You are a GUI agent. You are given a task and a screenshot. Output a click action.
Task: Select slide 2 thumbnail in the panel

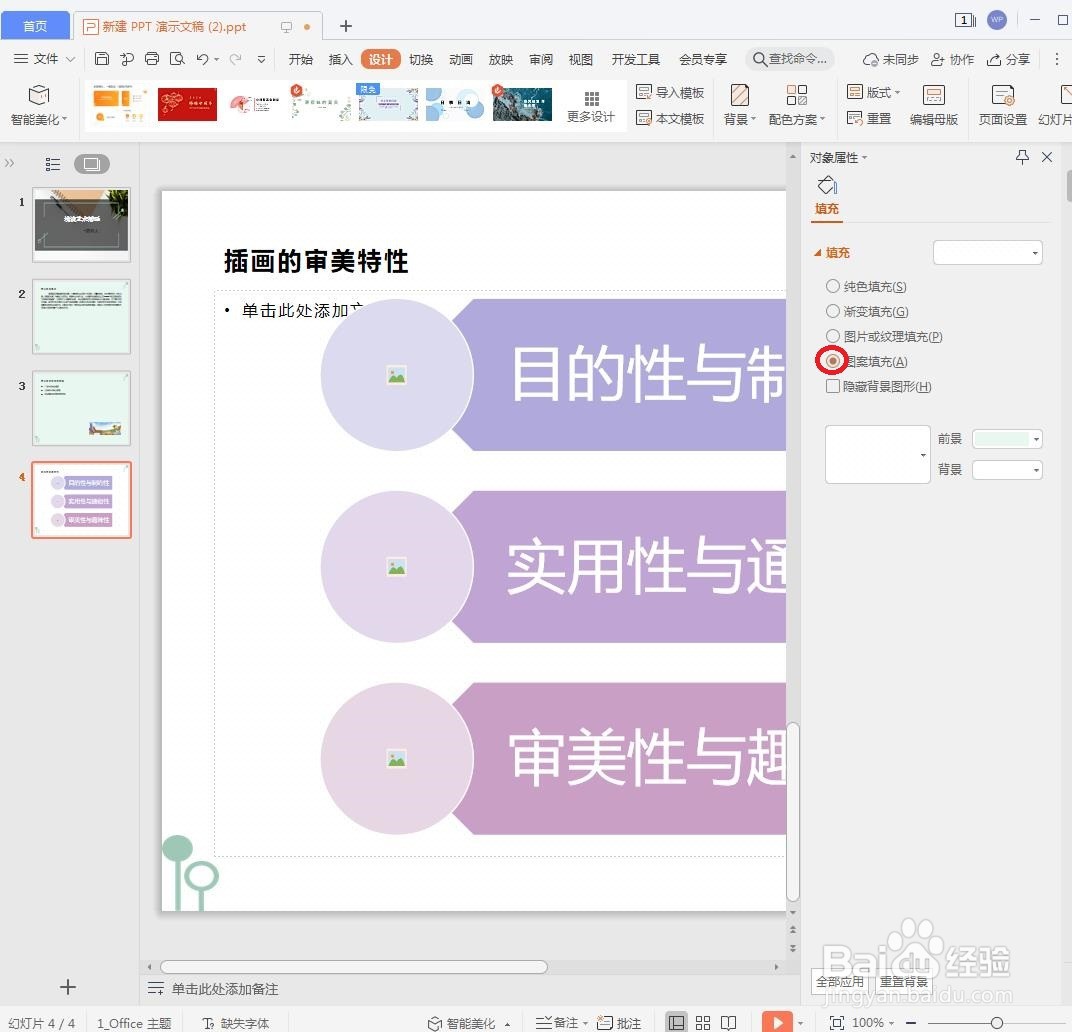click(81, 316)
